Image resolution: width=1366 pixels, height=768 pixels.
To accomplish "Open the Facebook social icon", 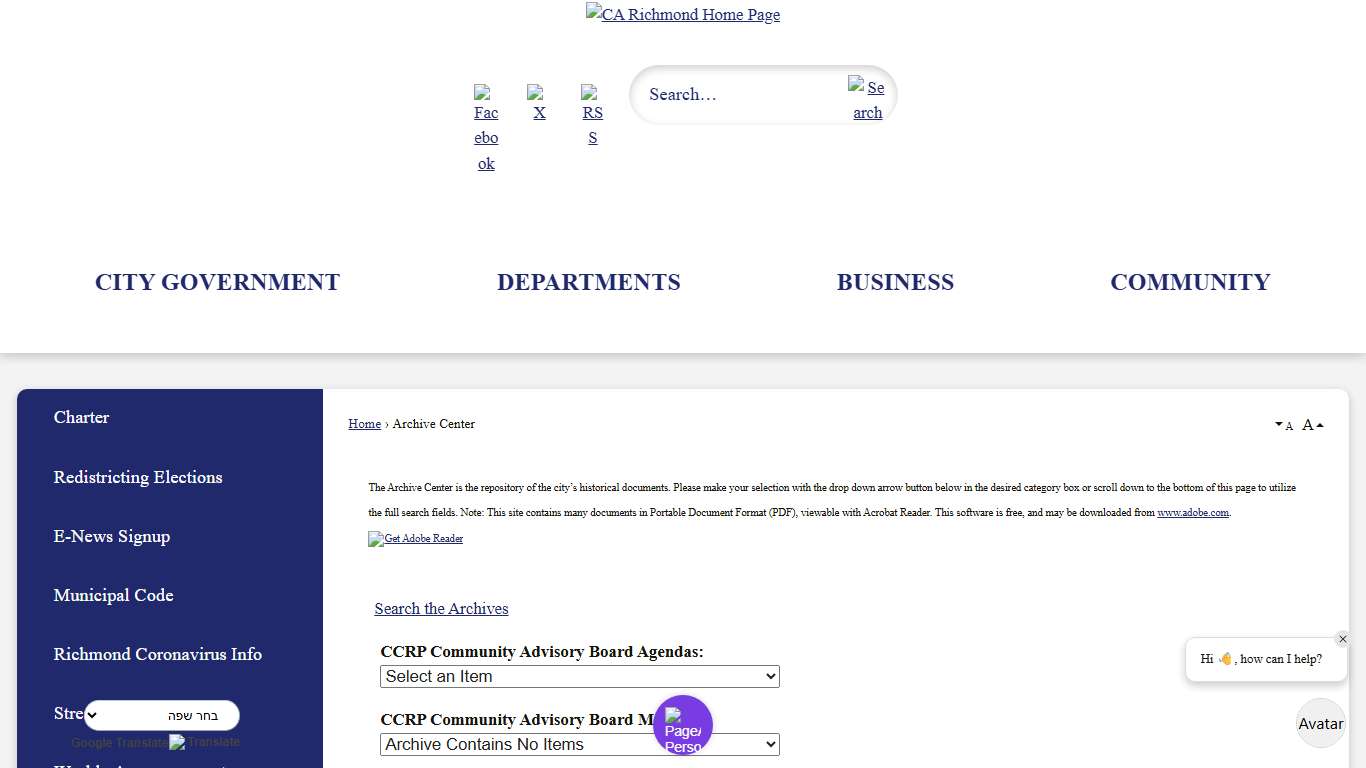I will coord(486,127).
